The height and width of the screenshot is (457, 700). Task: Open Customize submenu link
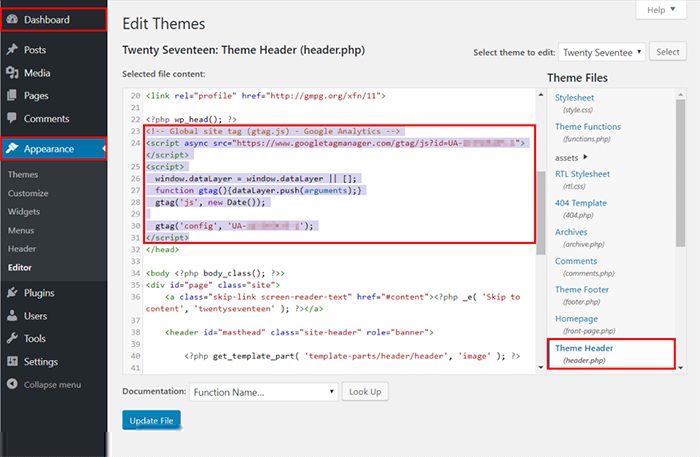click(x=28, y=193)
